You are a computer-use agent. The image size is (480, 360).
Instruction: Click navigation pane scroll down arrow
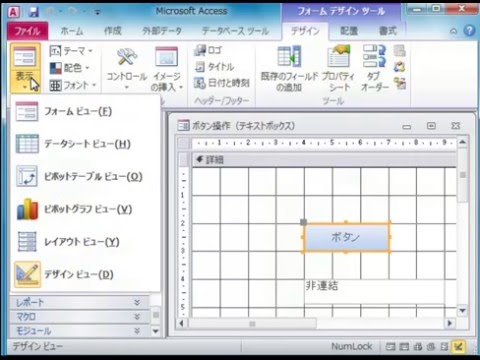[x=155, y=331]
